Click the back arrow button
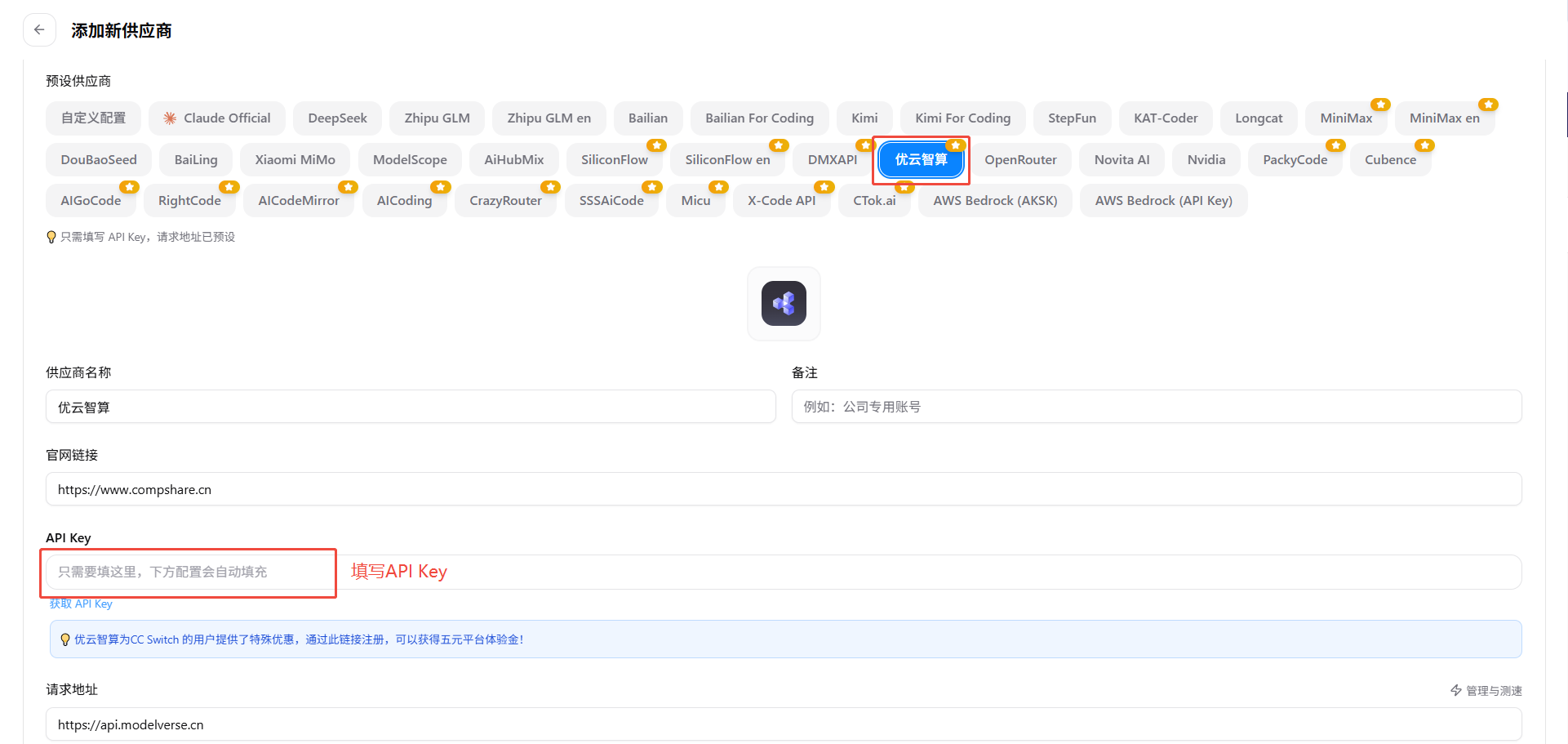The width and height of the screenshot is (1568, 744). pos(39,30)
